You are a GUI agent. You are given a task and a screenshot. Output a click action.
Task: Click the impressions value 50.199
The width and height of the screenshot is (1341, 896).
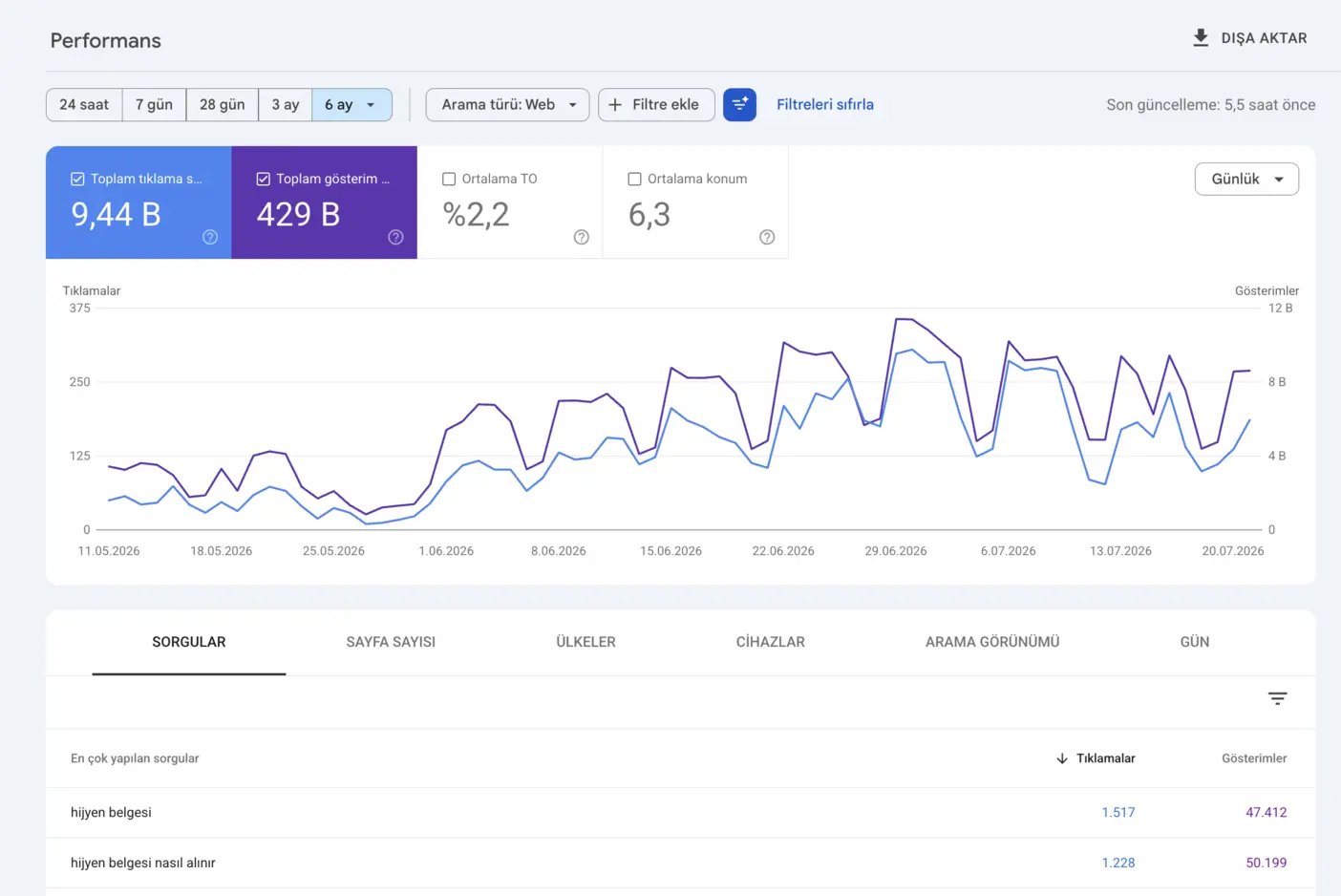tap(1266, 863)
